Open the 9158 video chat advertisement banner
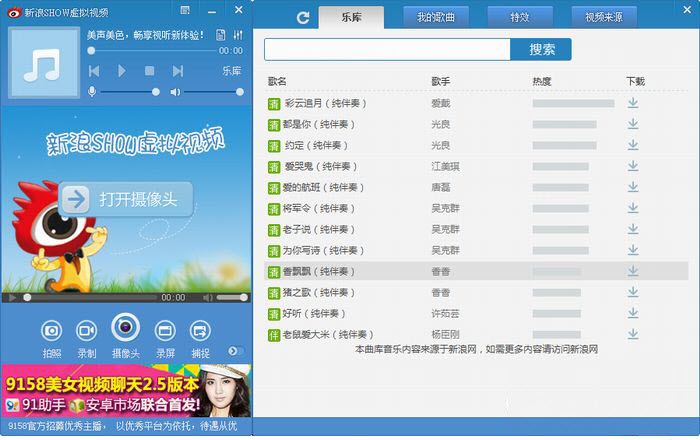The height and width of the screenshot is (440, 700). click(126, 391)
